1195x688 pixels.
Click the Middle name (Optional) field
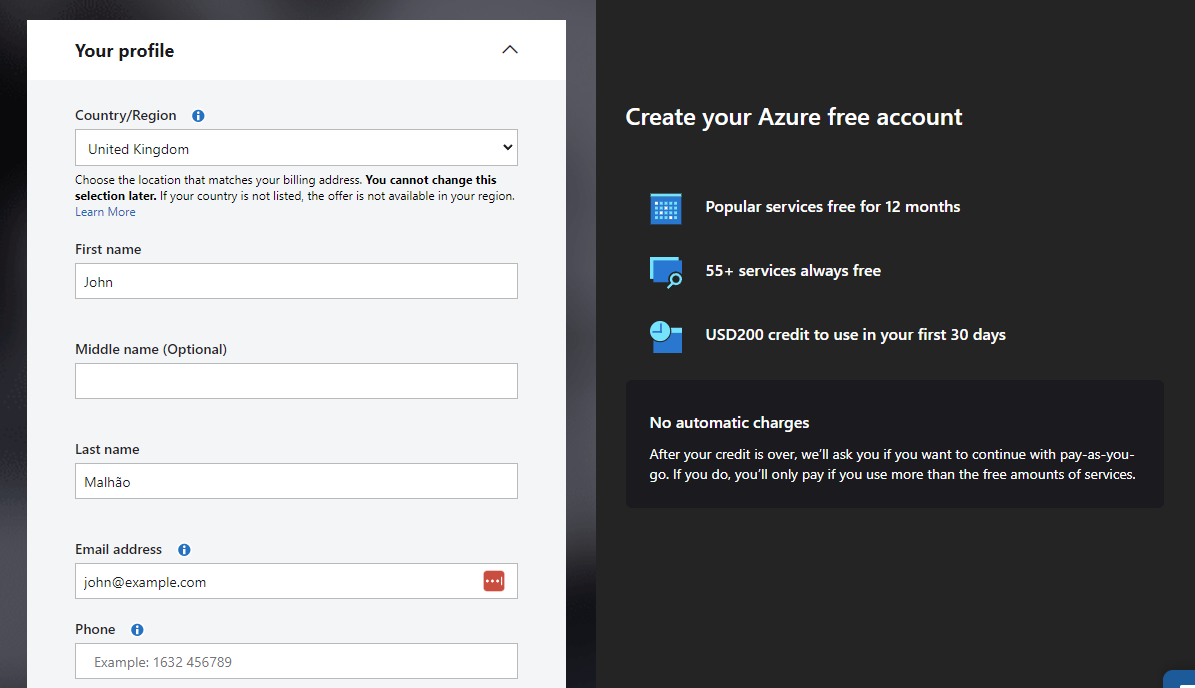(296, 381)
